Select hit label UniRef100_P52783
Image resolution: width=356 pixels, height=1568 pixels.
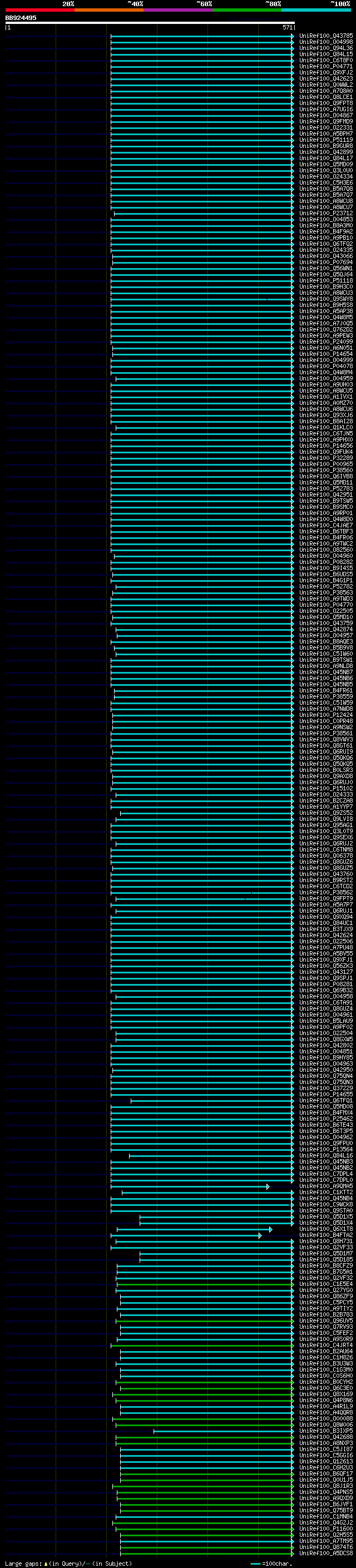pyautogui.click(x=325, y=488)
